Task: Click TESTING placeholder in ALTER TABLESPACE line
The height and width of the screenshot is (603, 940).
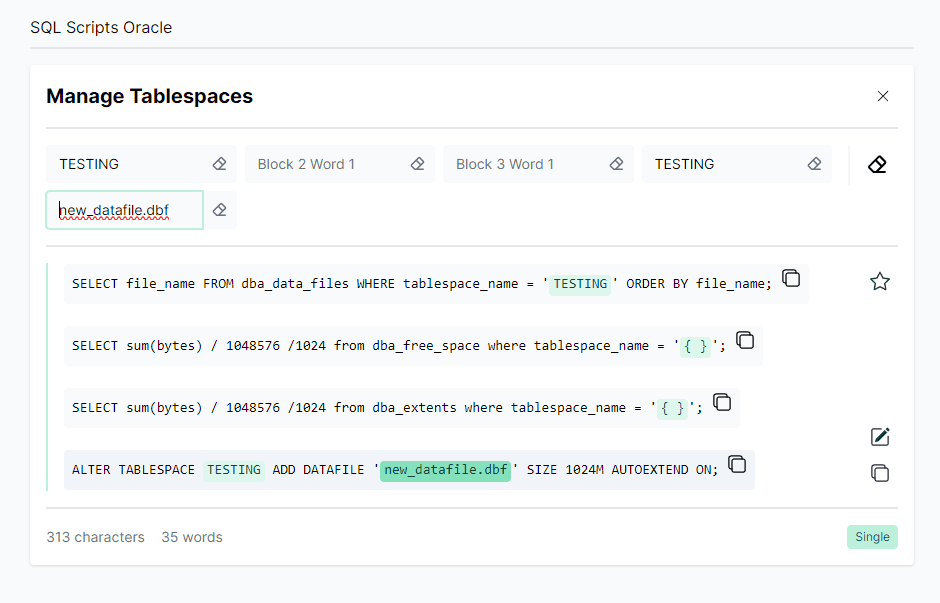Action: click(234, 470)
